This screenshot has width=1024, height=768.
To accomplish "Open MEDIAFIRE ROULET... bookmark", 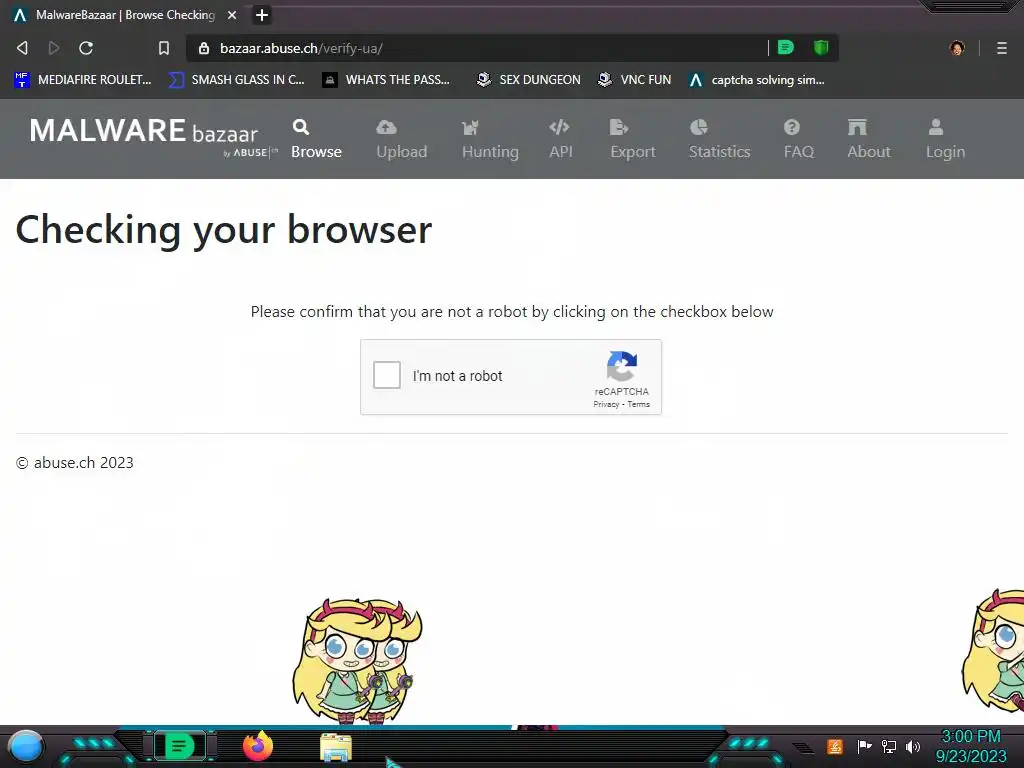I will [x=83, y=80].
